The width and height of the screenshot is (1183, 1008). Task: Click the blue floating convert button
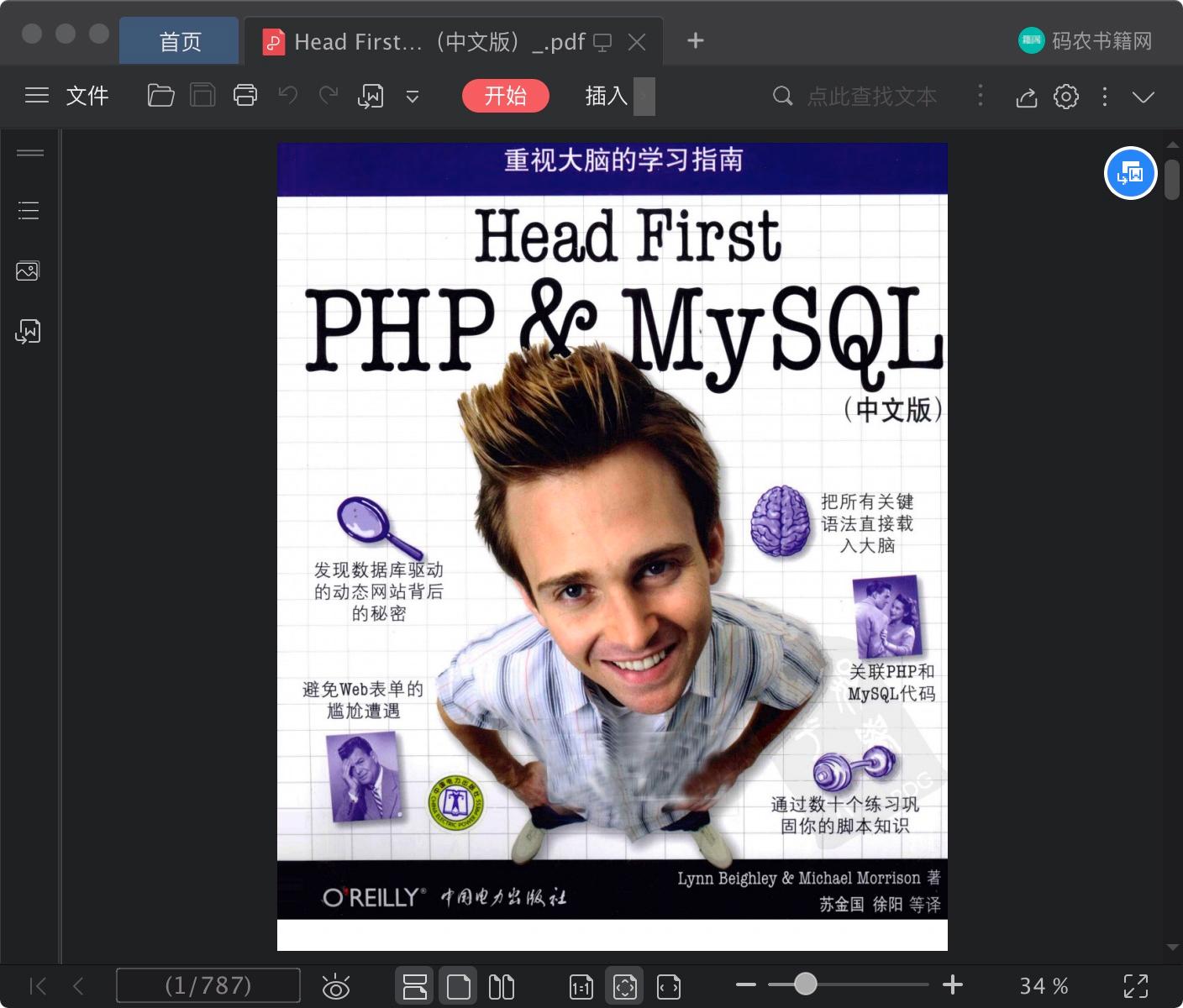1131,174
